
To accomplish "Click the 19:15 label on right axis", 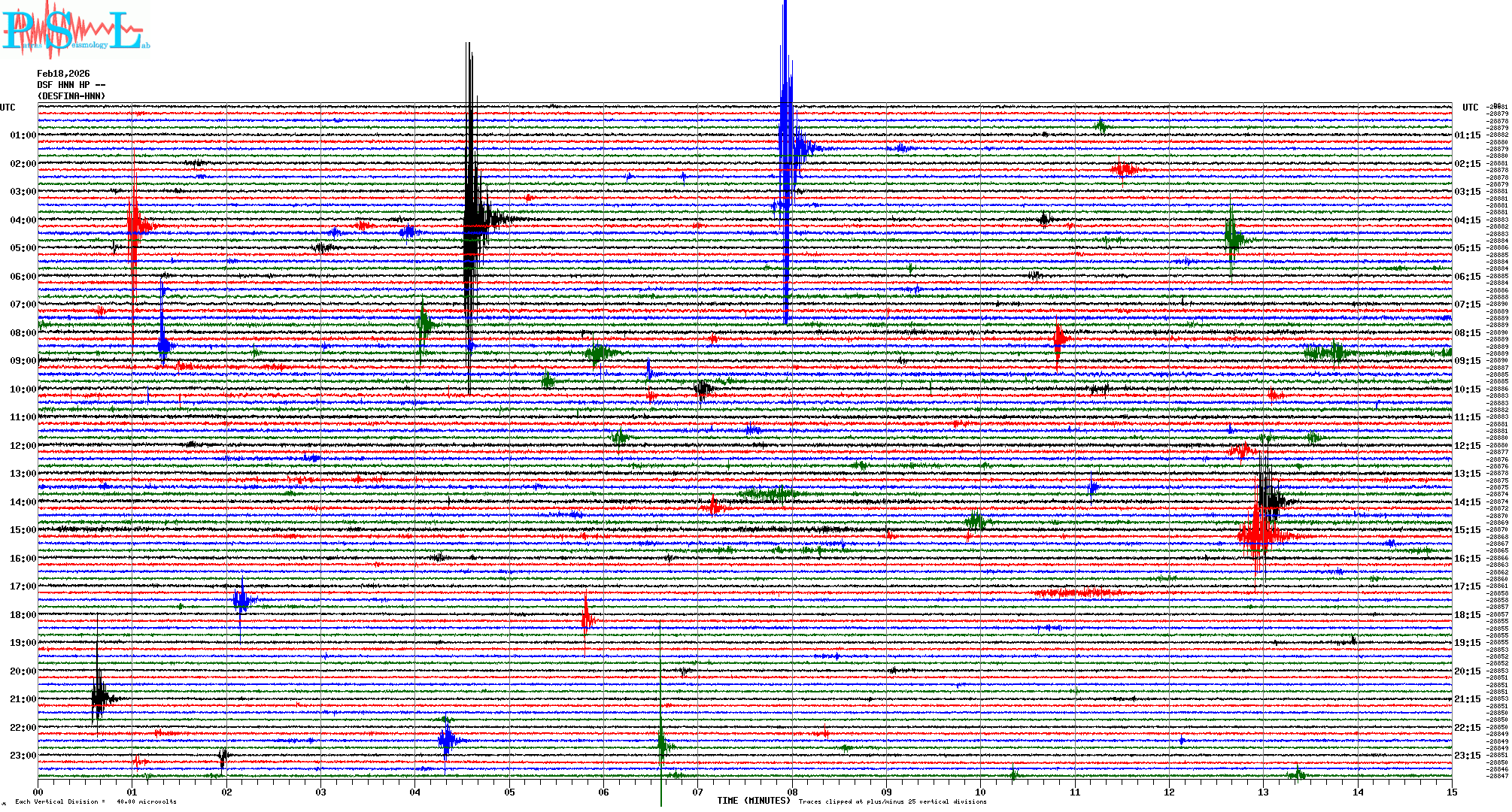I will click(x=1467, y=643).
